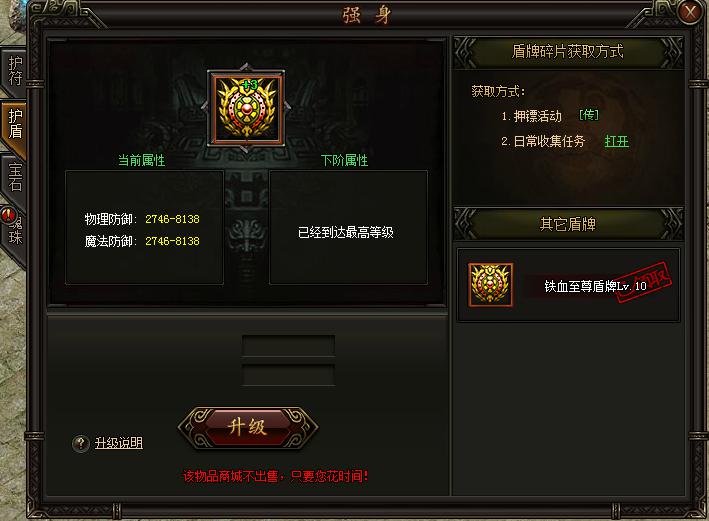Click red alert icon on 魂珠 tab
709x521 pixels.
(x=9, y=214)
